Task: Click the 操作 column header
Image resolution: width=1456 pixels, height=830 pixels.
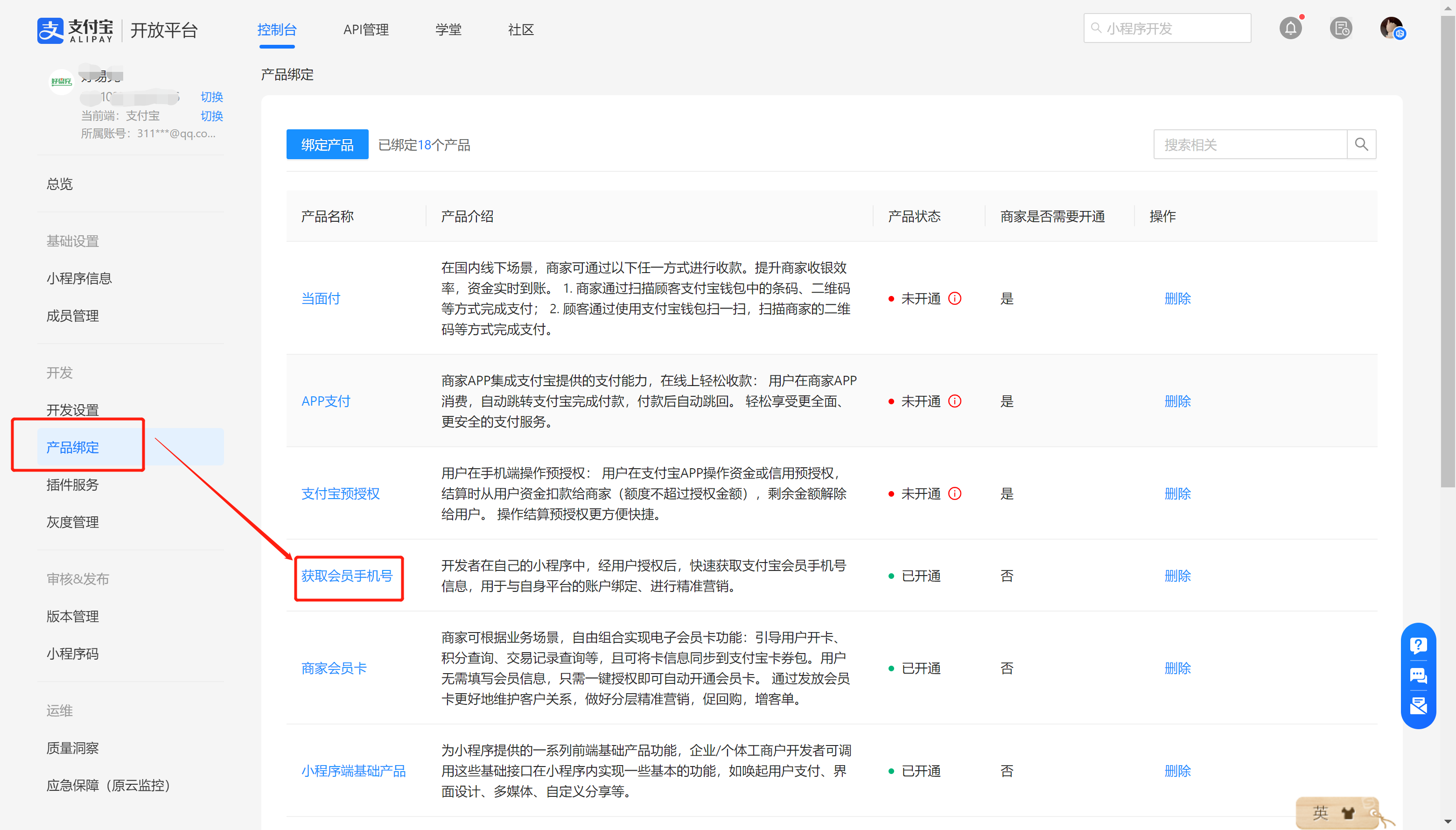Action: click(x=1162, y=216)
